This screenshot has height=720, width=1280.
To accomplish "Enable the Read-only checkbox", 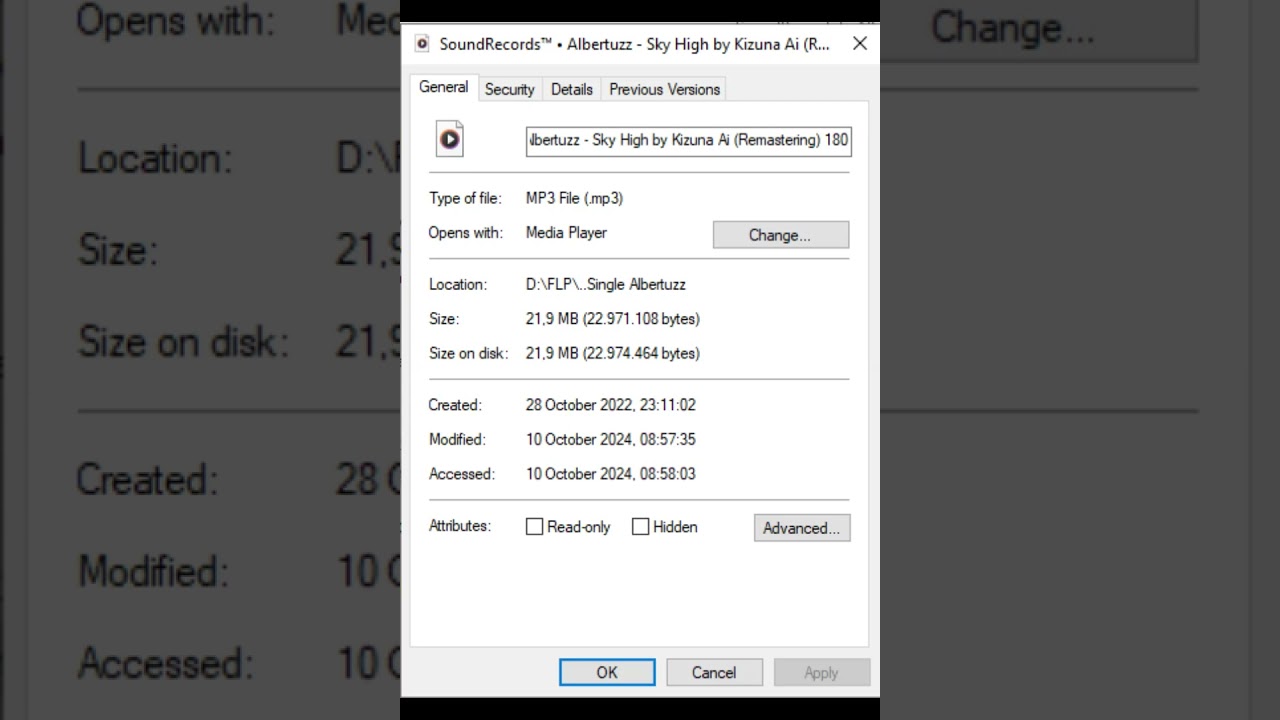I will point(535,527).
